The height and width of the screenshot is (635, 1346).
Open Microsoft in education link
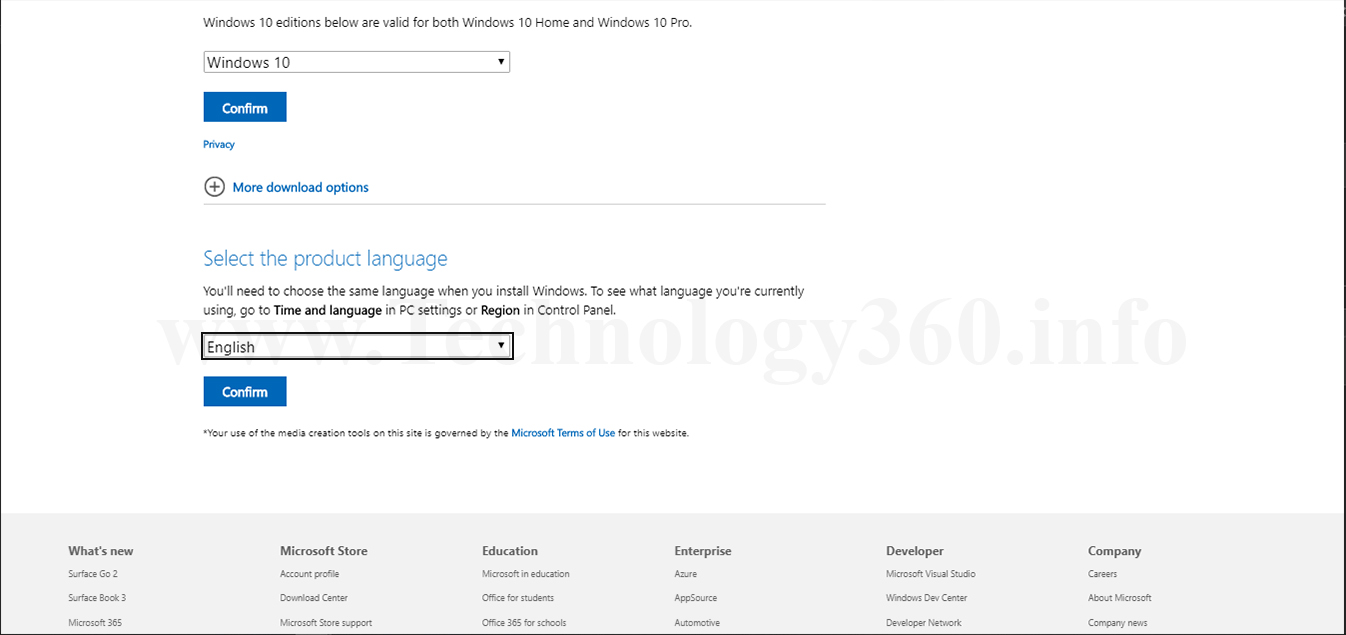(x=526, y=574)
